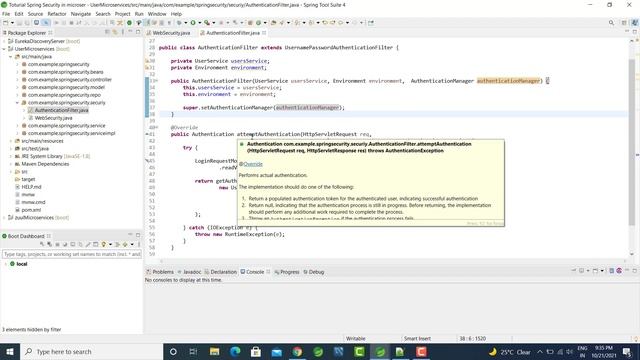
Task: Collapse the UserMicroservices project
Action: (x=4, y=49)
